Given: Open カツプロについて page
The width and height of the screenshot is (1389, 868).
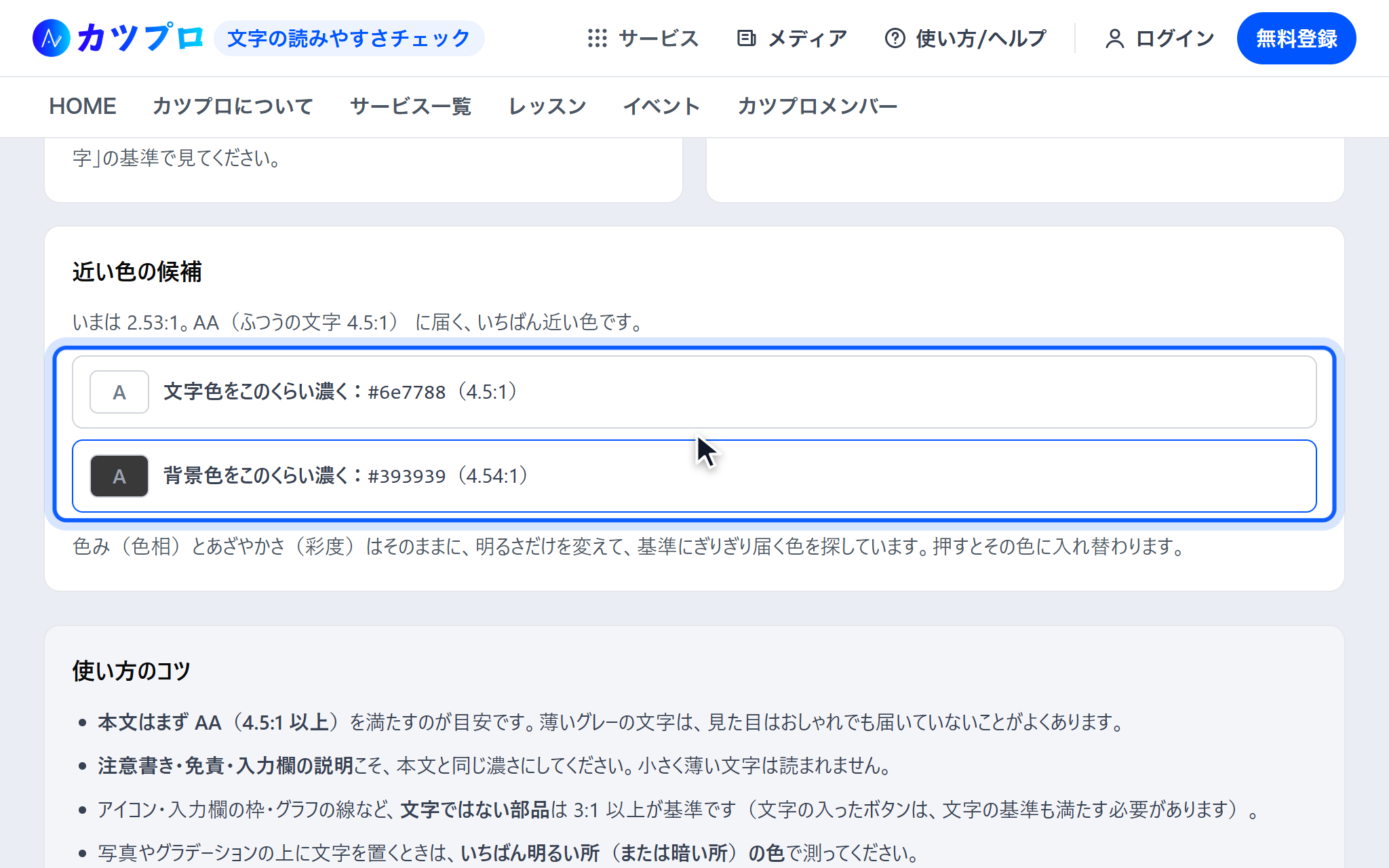Looking at the screenshot, I should pyautogui.click(x=233, y=106).
